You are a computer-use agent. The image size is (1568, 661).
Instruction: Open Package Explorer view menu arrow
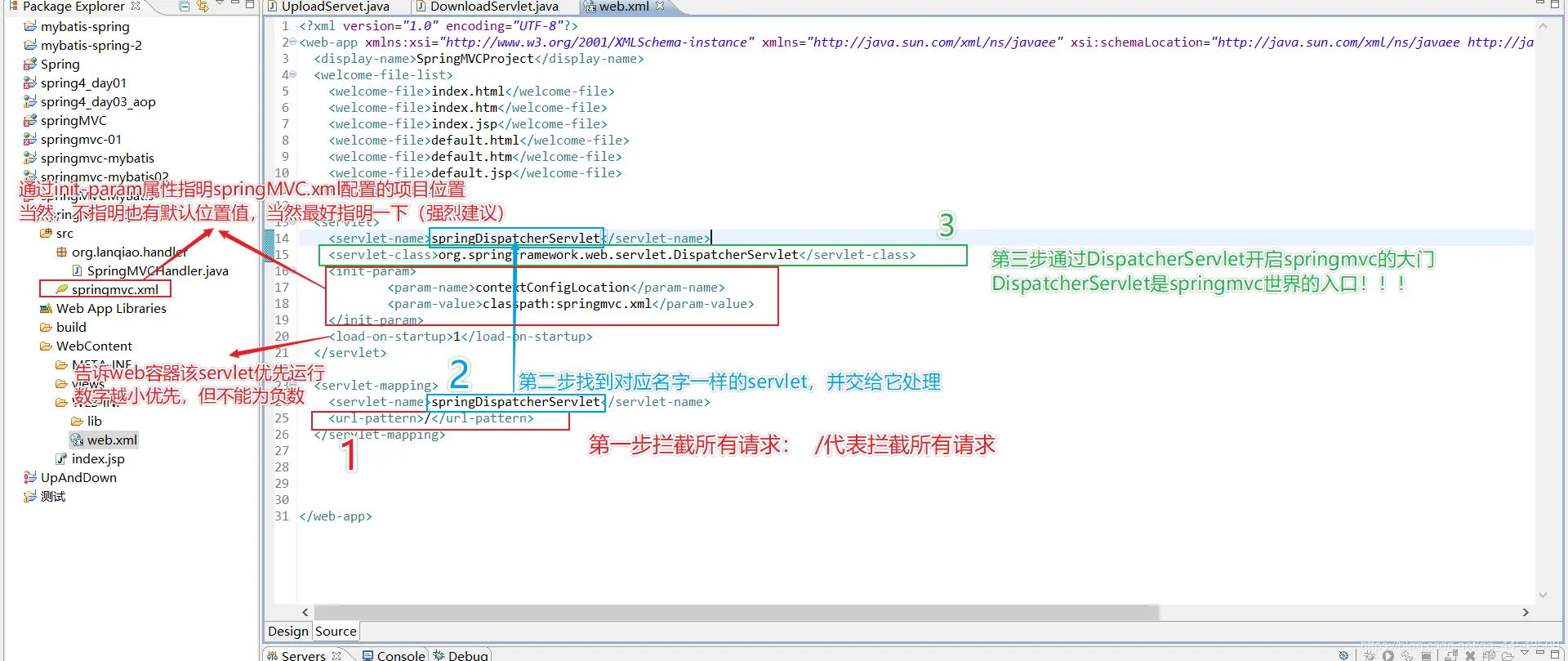(x=220, y=4)
